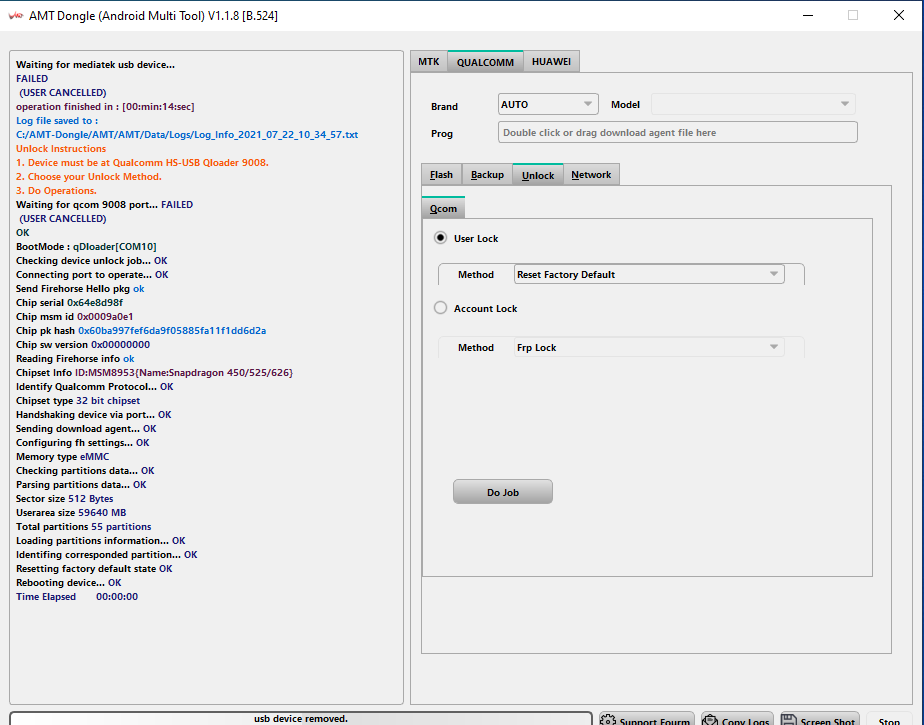
Task: Expand the Model dropdown
Action: [752, 104]
